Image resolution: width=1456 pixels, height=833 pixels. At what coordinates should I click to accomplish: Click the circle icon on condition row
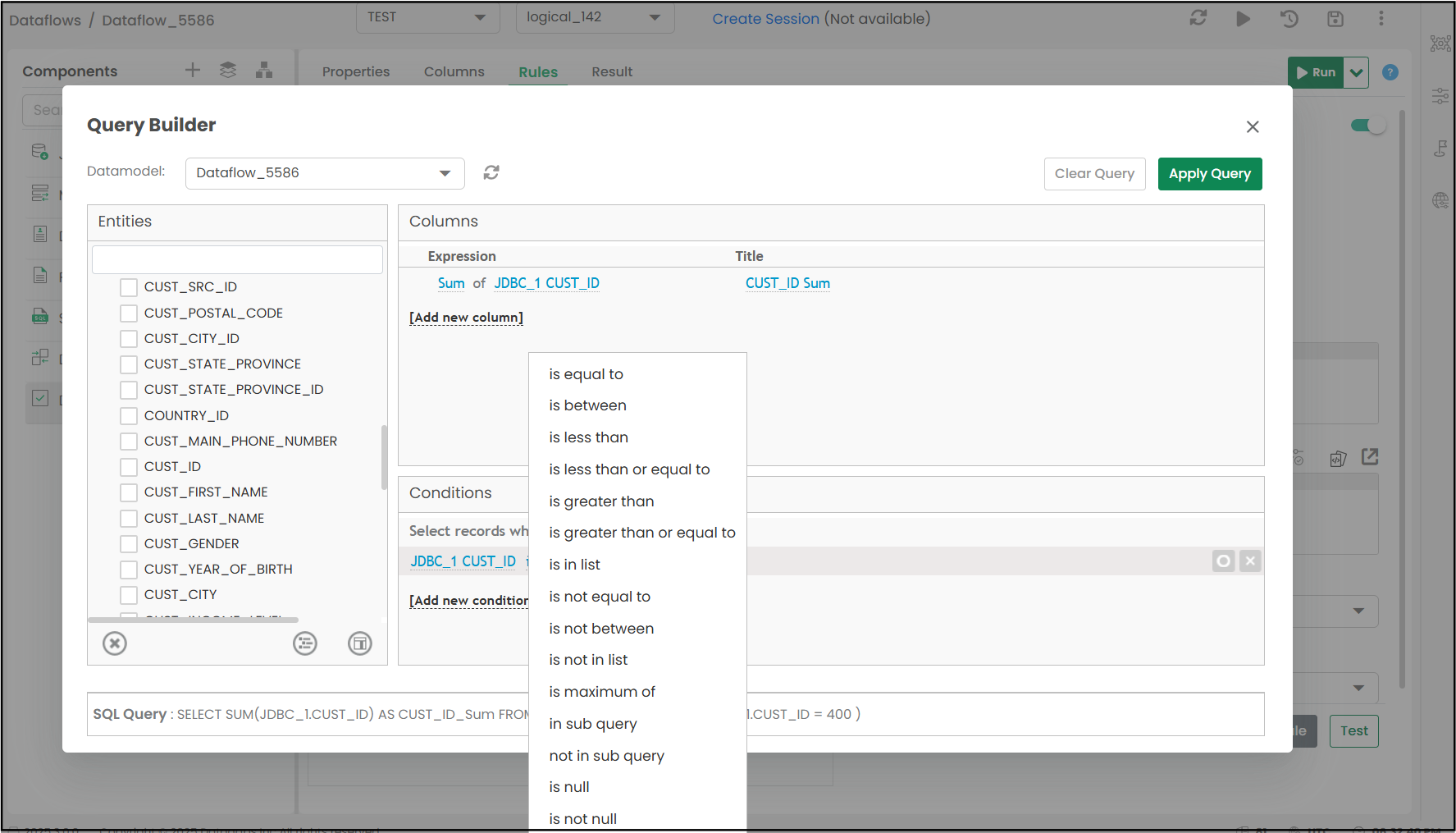(1224, 561)
